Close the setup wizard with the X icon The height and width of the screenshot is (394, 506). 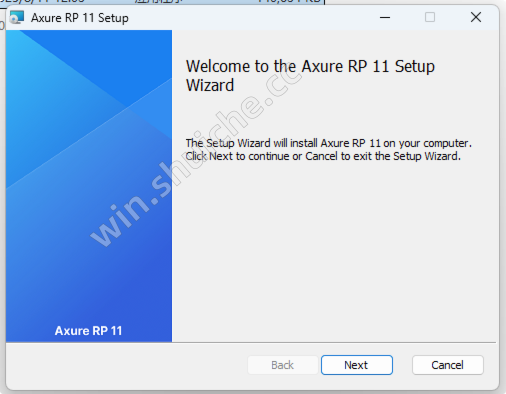[476, 17]
